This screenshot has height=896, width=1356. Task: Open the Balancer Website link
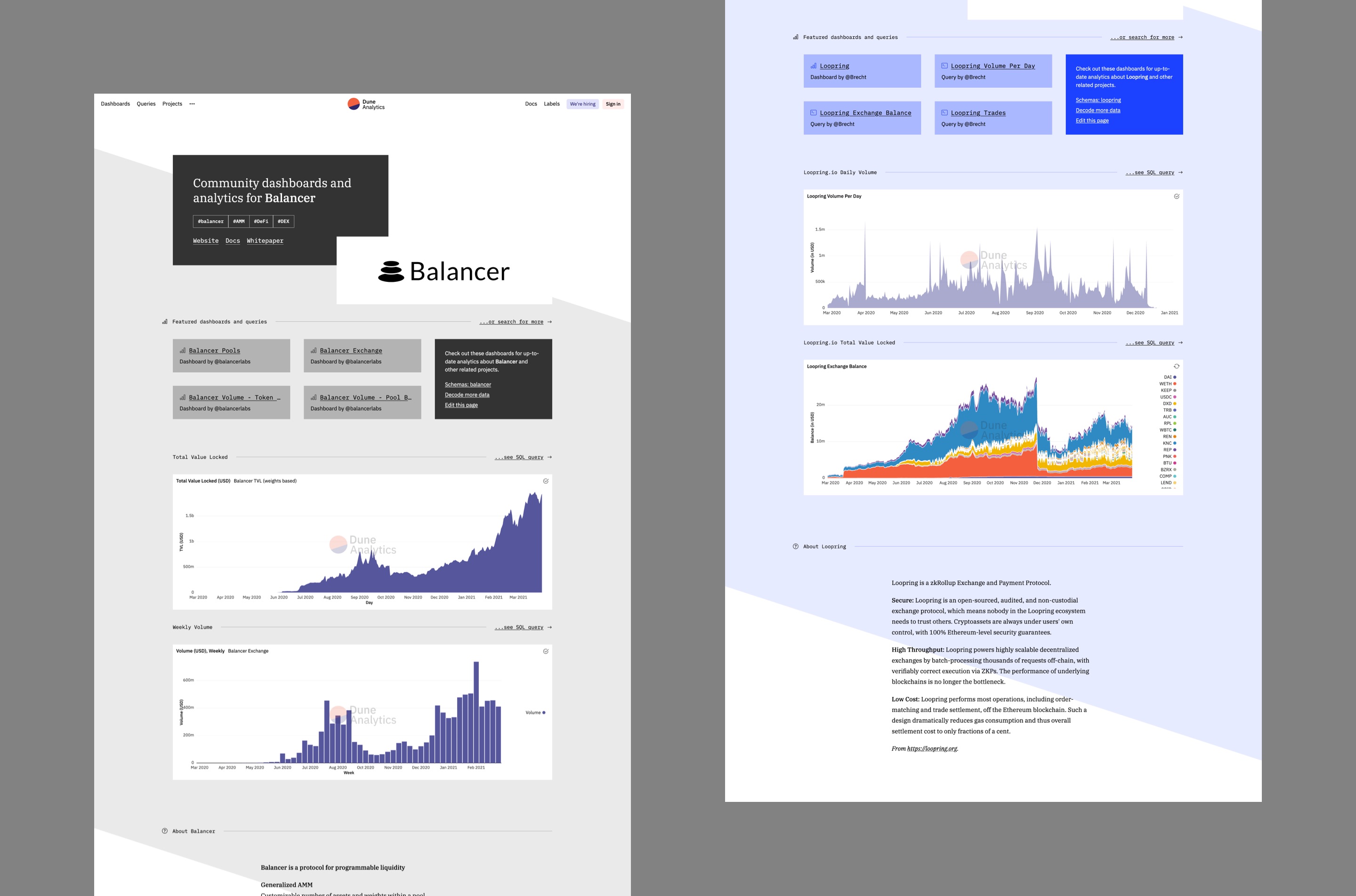point(206,240)
